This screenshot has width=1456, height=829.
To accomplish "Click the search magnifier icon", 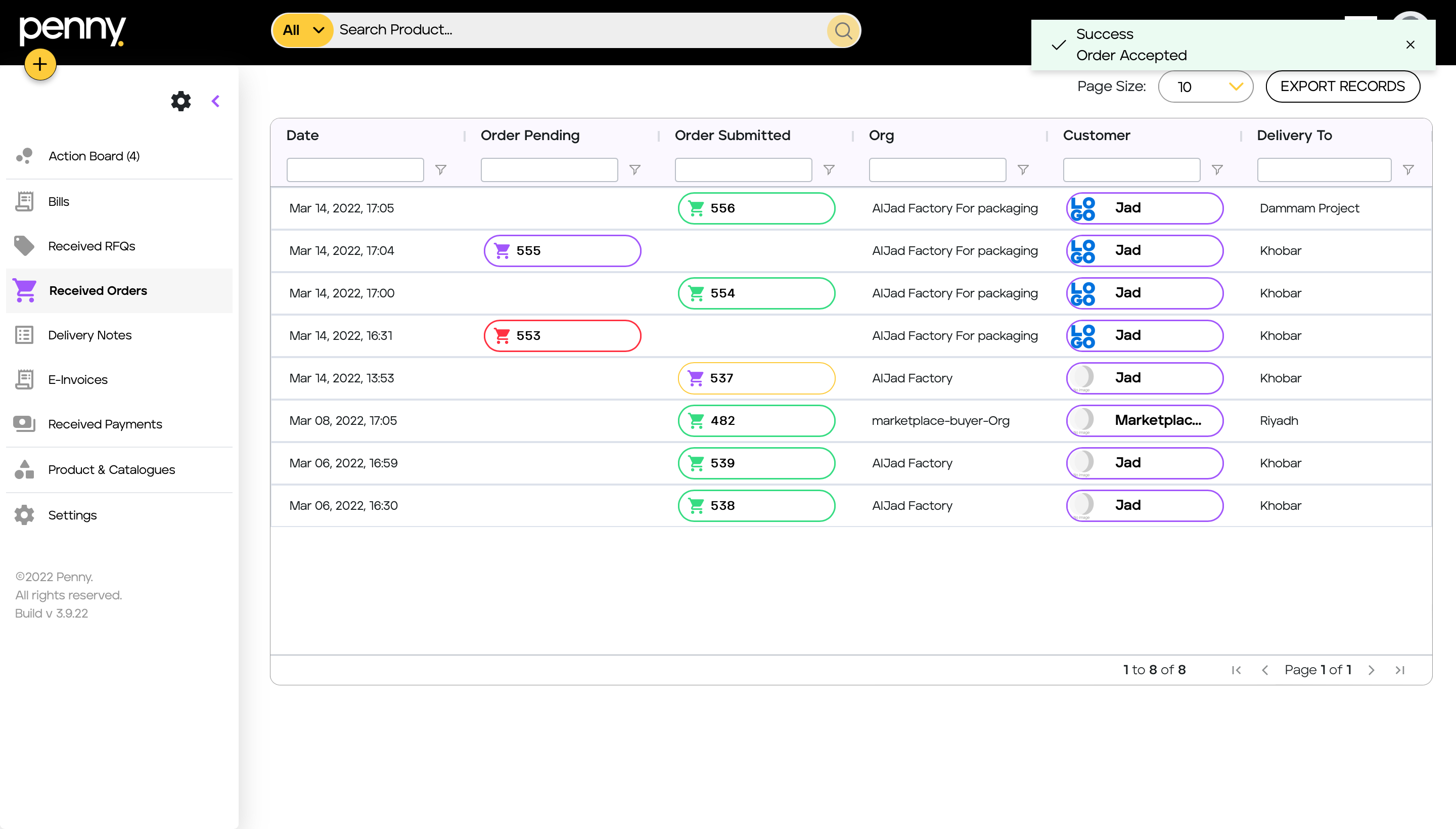I will point(843,30).
